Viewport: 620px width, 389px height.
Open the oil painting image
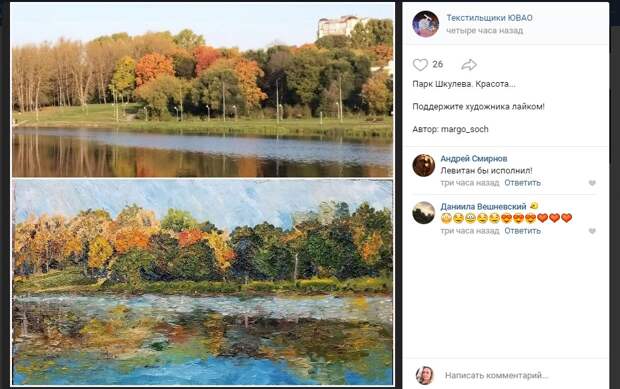pyautogui.click(x=202, y=282)
